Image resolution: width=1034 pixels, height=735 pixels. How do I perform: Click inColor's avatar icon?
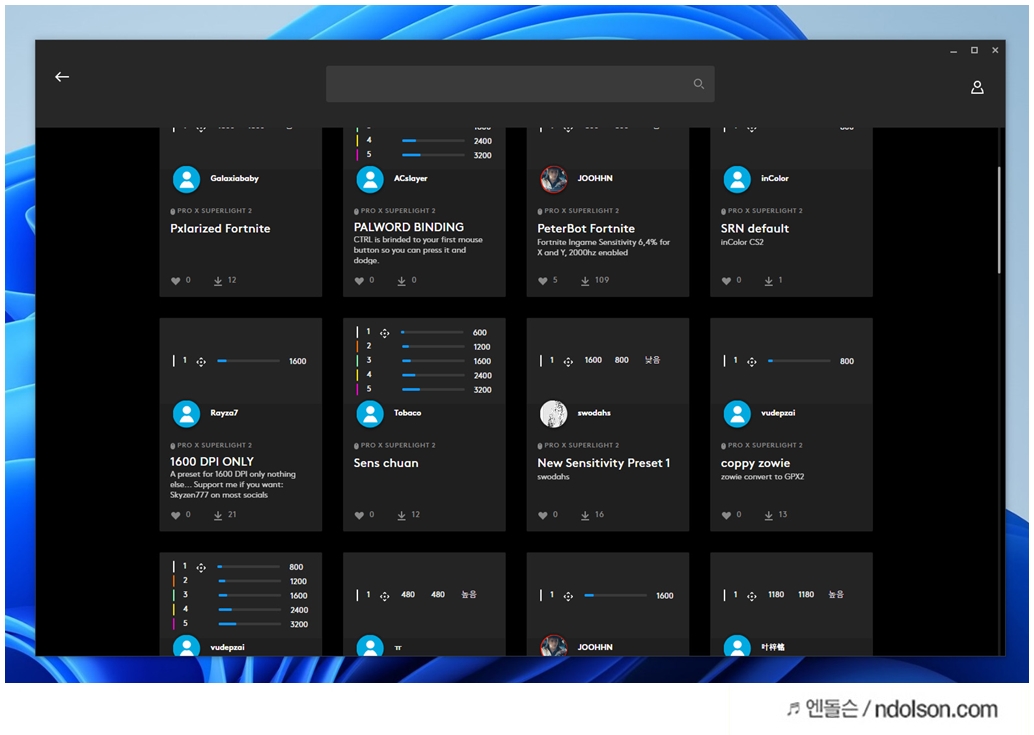(x=737, y=179)
